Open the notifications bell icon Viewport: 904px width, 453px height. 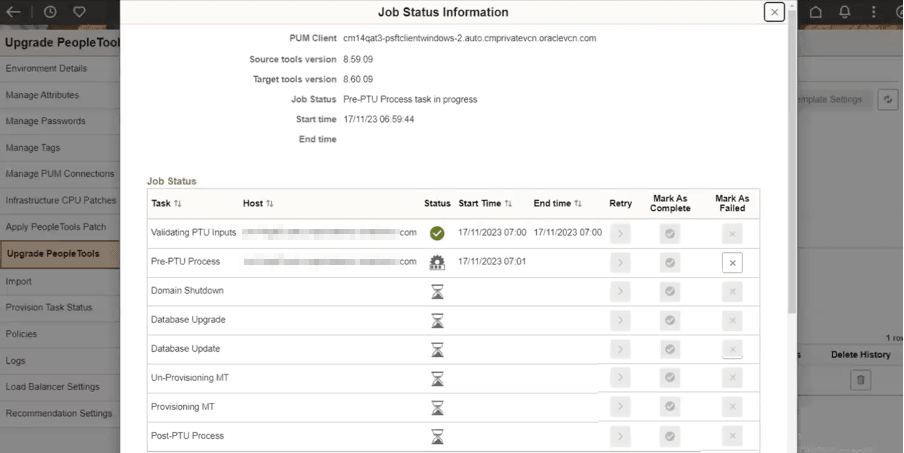tap(845, 12)
